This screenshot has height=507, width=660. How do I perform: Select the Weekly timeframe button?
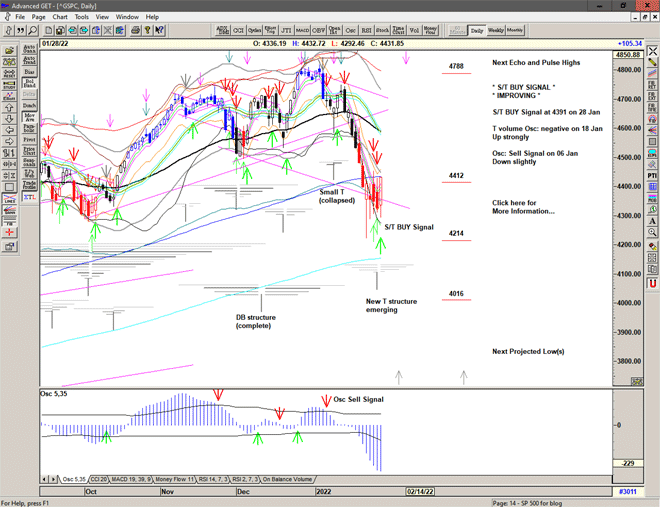[x=494, y=30]
